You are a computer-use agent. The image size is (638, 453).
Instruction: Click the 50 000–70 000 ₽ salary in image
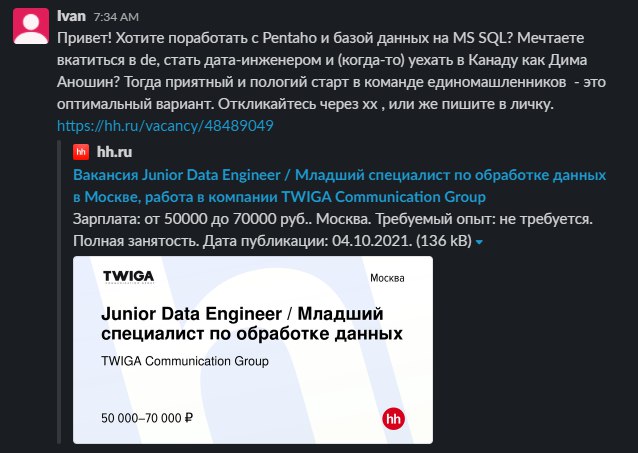(x=147, y=417)
